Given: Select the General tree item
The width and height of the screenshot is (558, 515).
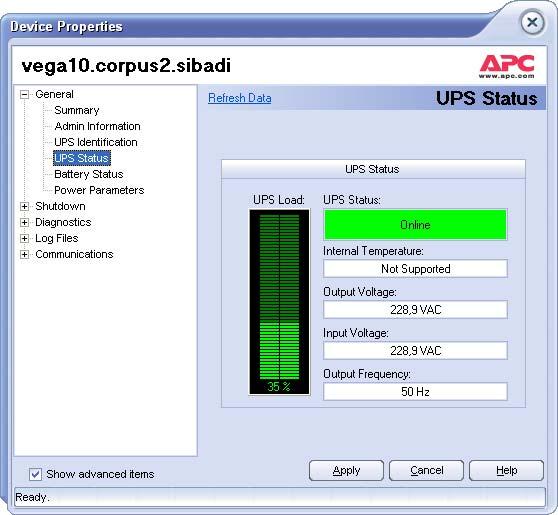Looking at the screenshot, I should tap(54, 94).
